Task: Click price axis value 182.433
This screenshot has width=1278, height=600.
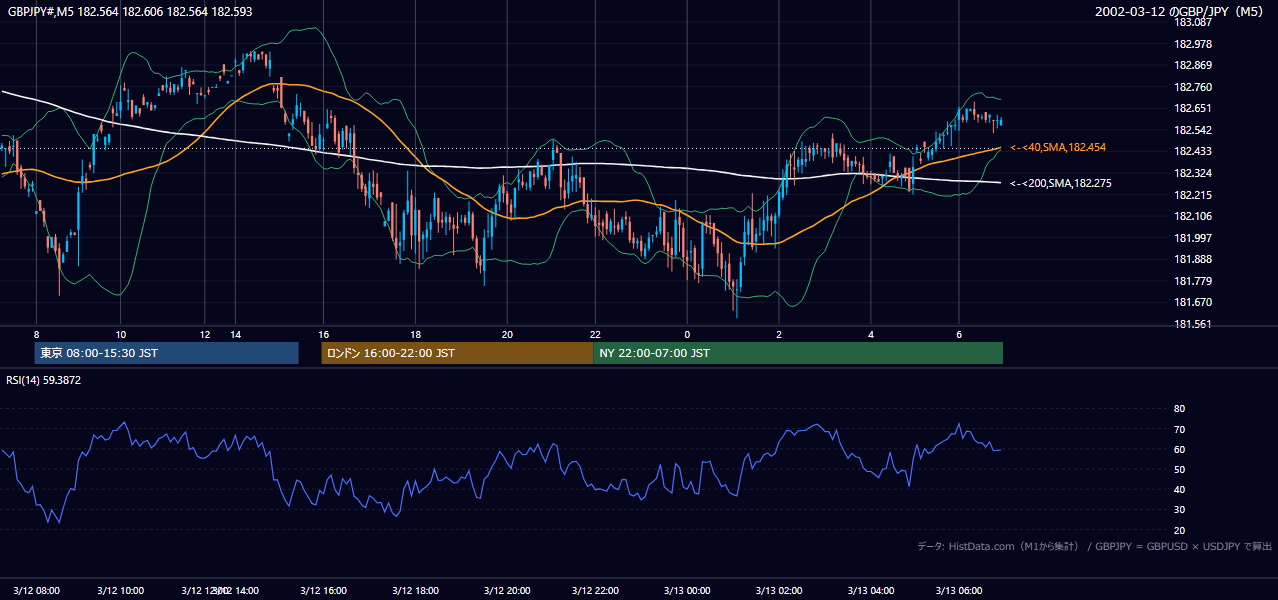Action: (x=1193, y=152)
